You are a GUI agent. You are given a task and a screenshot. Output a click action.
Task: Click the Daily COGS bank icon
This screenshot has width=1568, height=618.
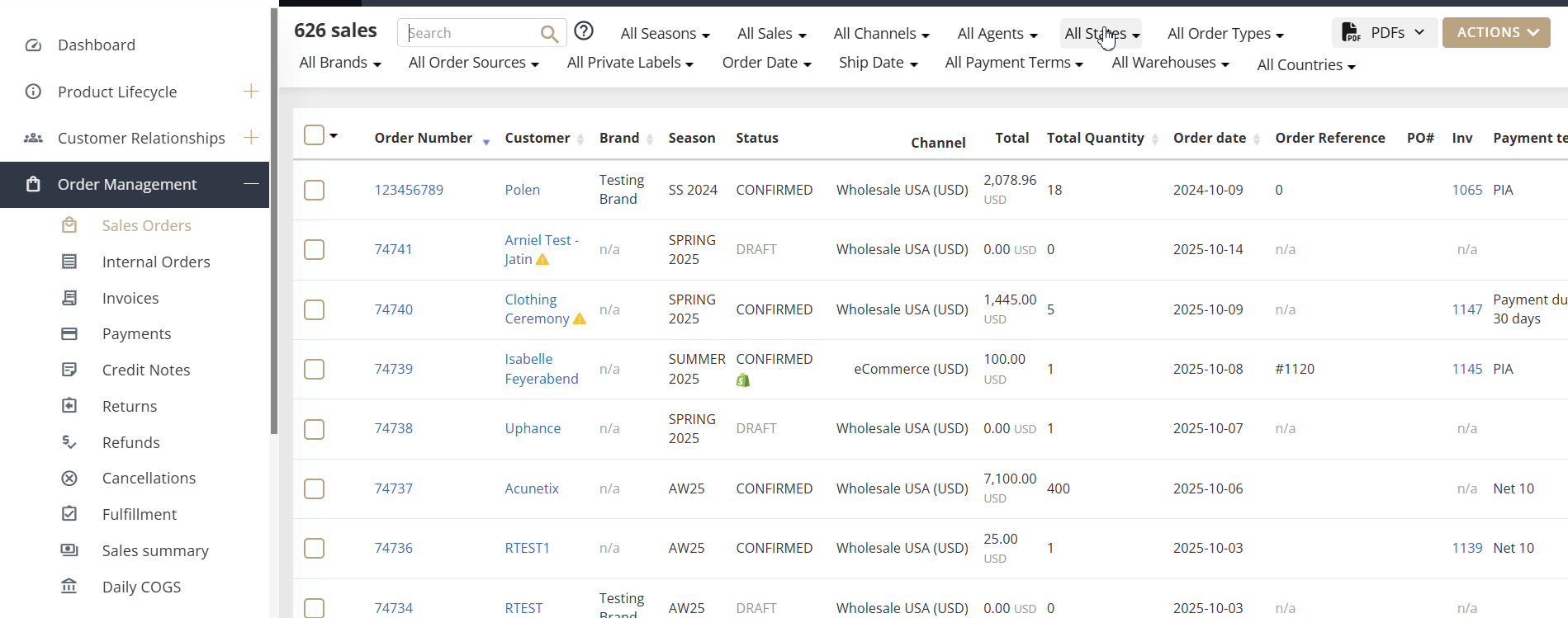click(69, 587)
